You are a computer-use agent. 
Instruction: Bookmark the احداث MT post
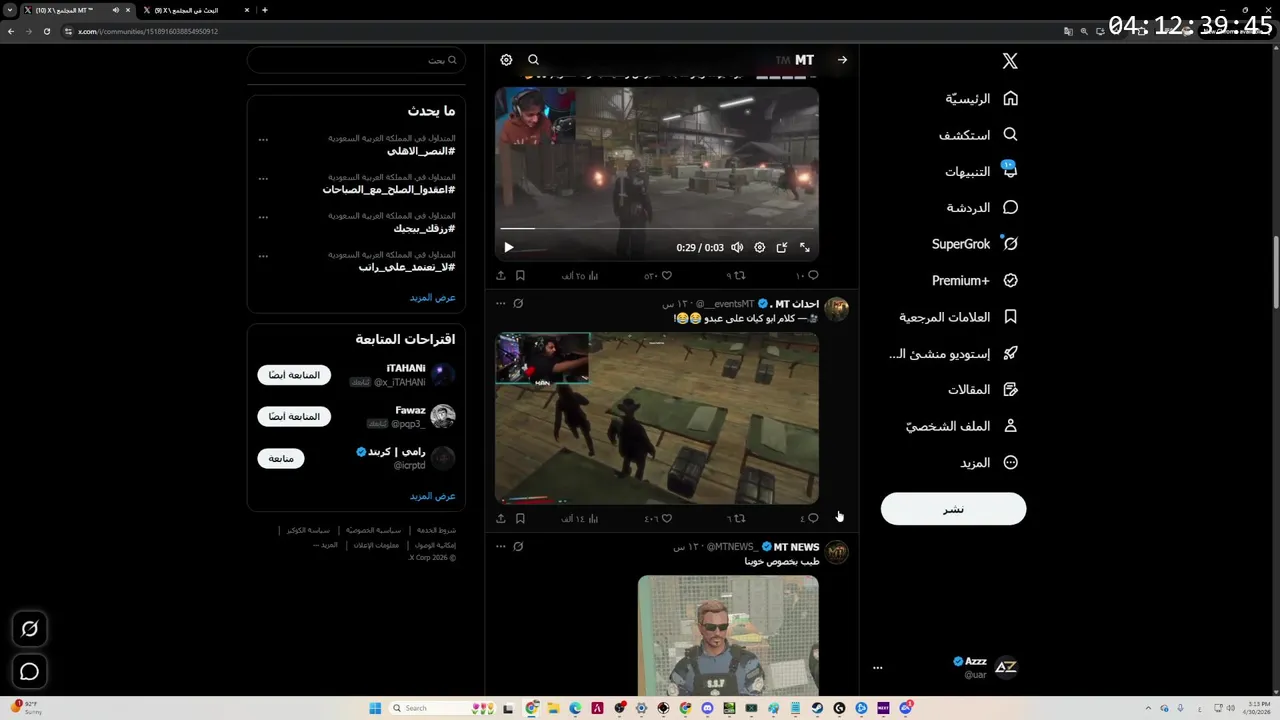[520, 518]
